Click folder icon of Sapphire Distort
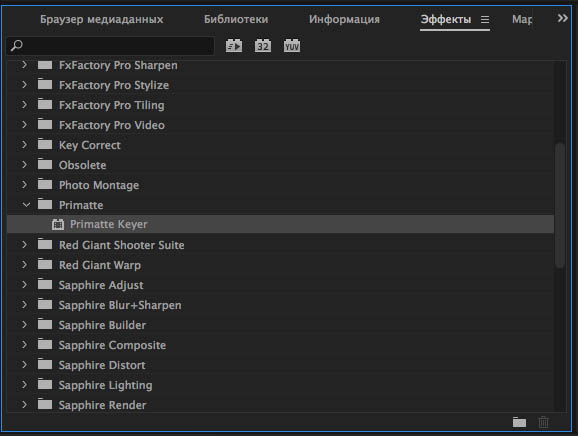Image resolution: width=578 pixels, height=436 pixels. [45, 364]
